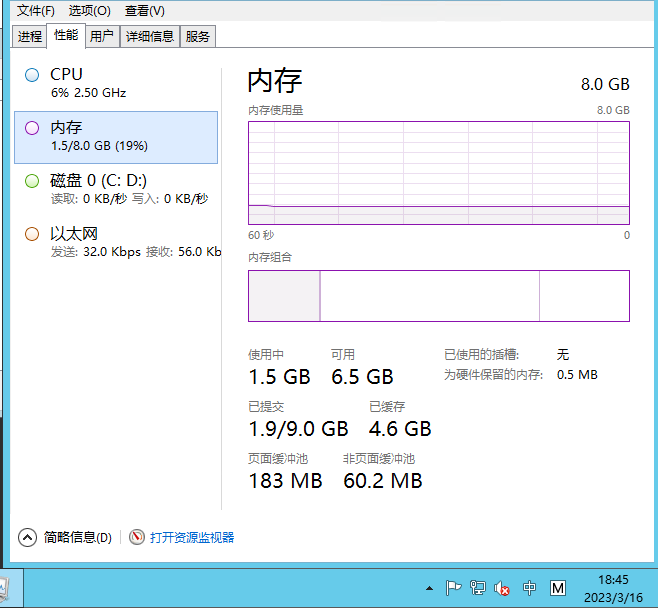The height and width of the screenshot is (608, 658).
Task: Toggle the 中 Chinese input mode indicator
Action: [530, 588]
